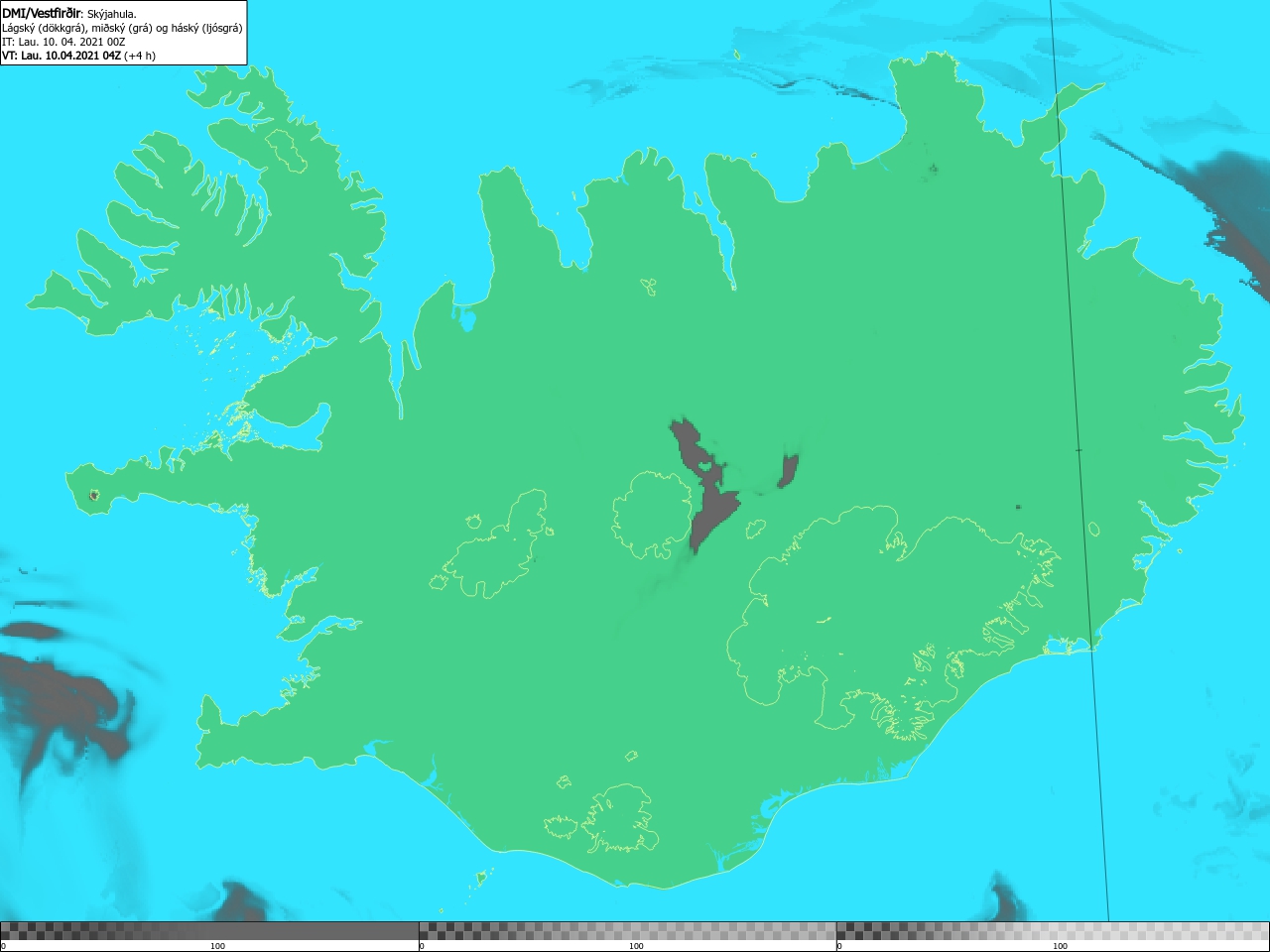The image size is (1270, 952).
Task: Click the 'Lágský (dökkgrá), miðský (grá)' legend line
Action: pyautogui.click(x=122, y=28)
